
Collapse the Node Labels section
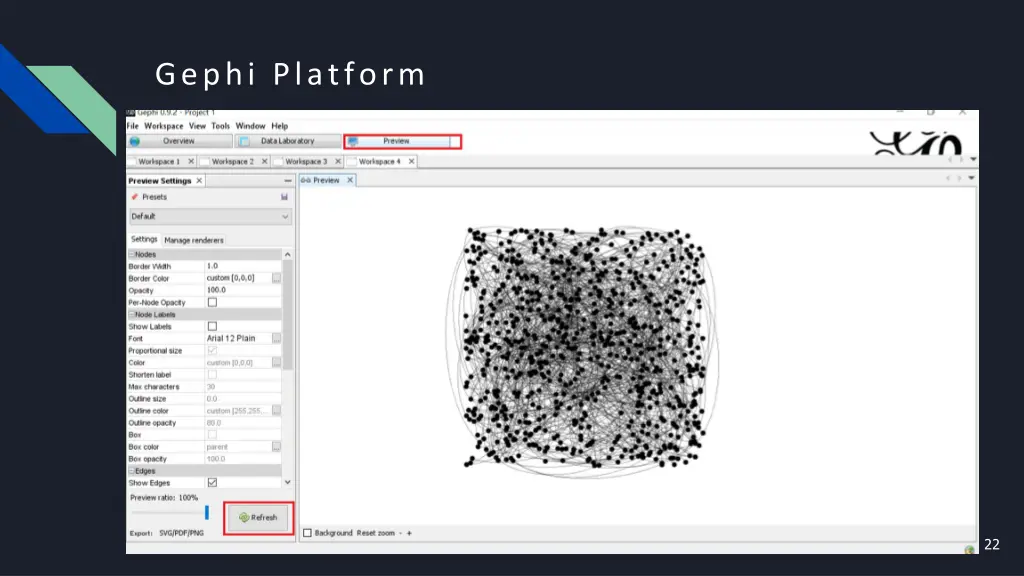pyautogui.click(x=131, y=315)
